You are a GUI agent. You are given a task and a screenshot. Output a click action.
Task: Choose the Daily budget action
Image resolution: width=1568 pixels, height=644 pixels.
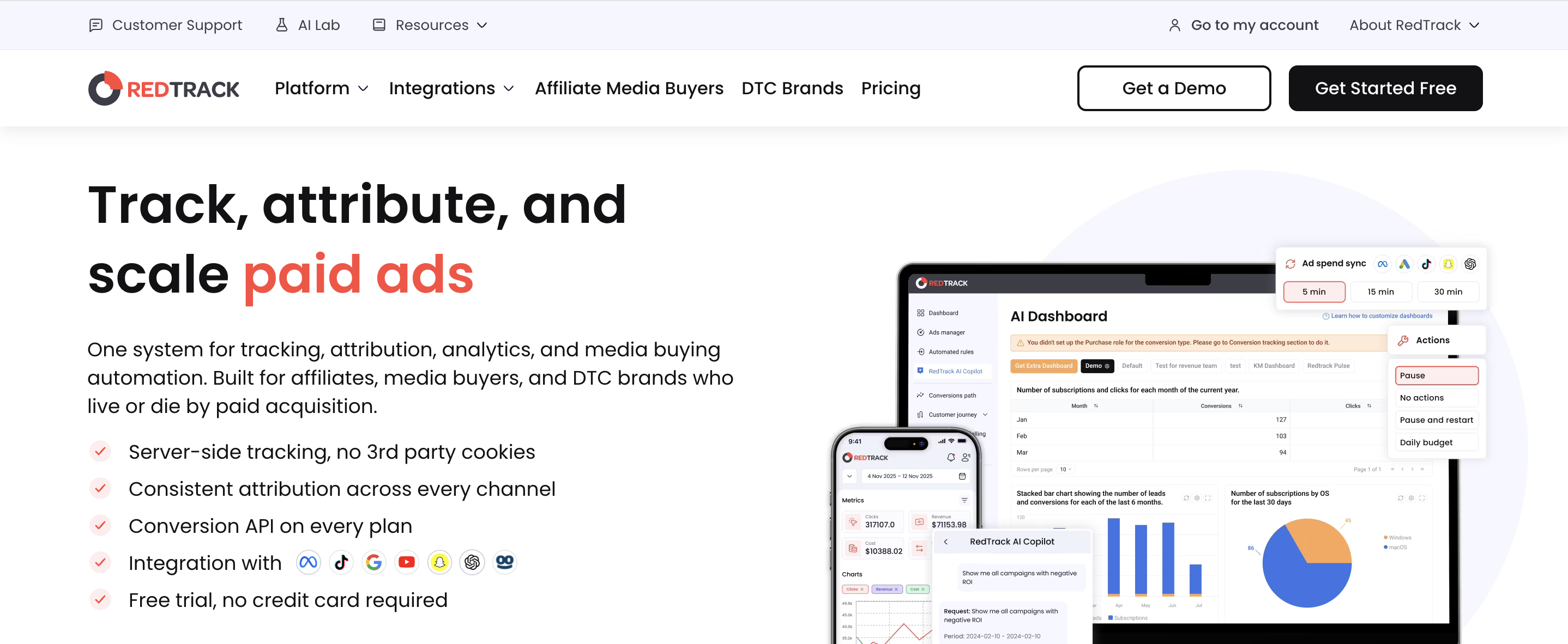click(x=1437, y=443)
